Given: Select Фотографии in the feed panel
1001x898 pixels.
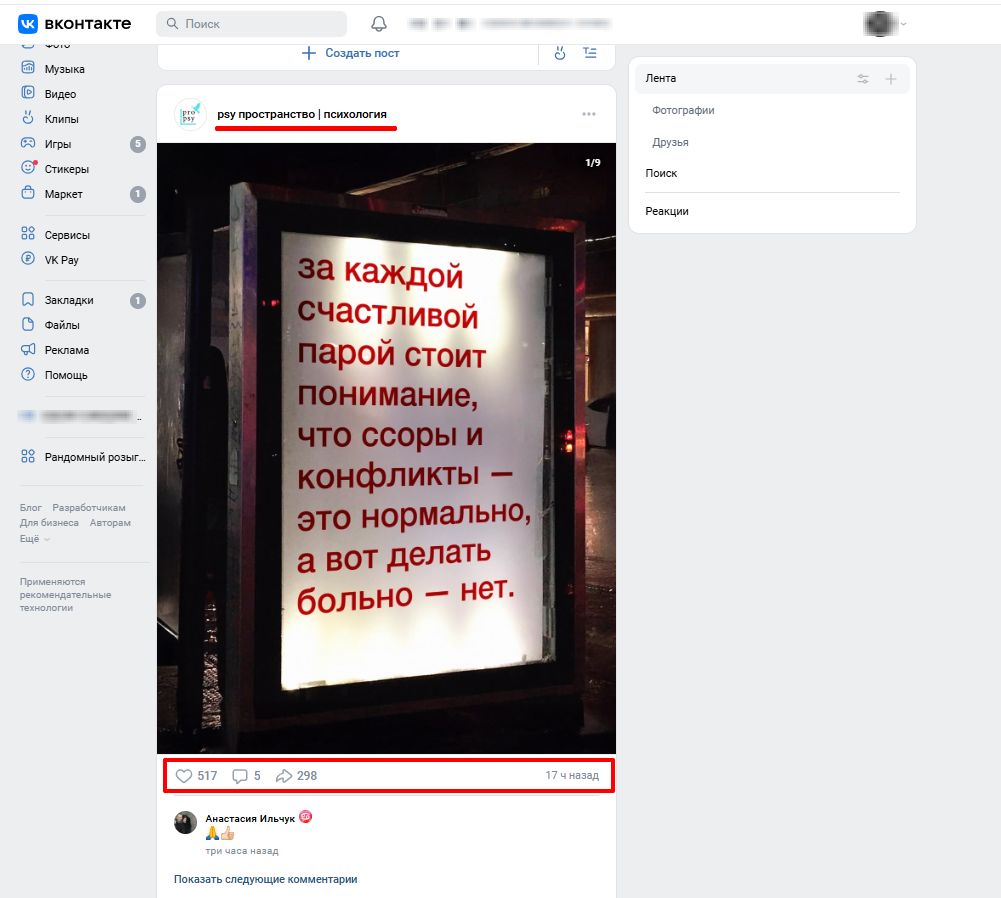Looking at the screenshot, I should tap(683, 110).
